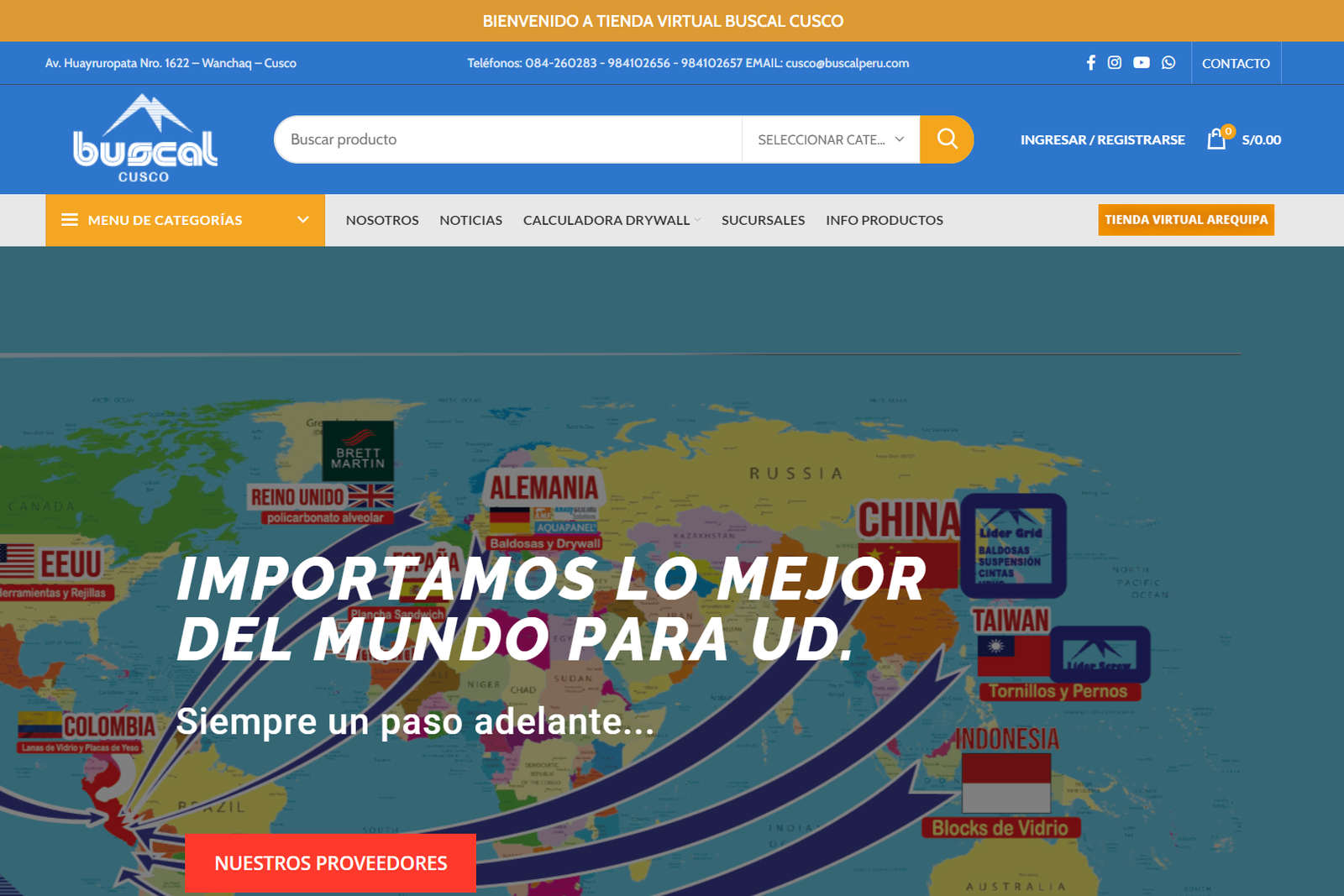1344x896 pixels.
Task: Expand Menu de Categorías chevron
Action: click(303, 220)
